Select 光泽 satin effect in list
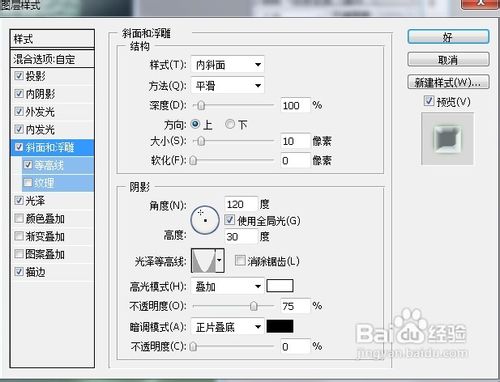 tap(52, 201)
